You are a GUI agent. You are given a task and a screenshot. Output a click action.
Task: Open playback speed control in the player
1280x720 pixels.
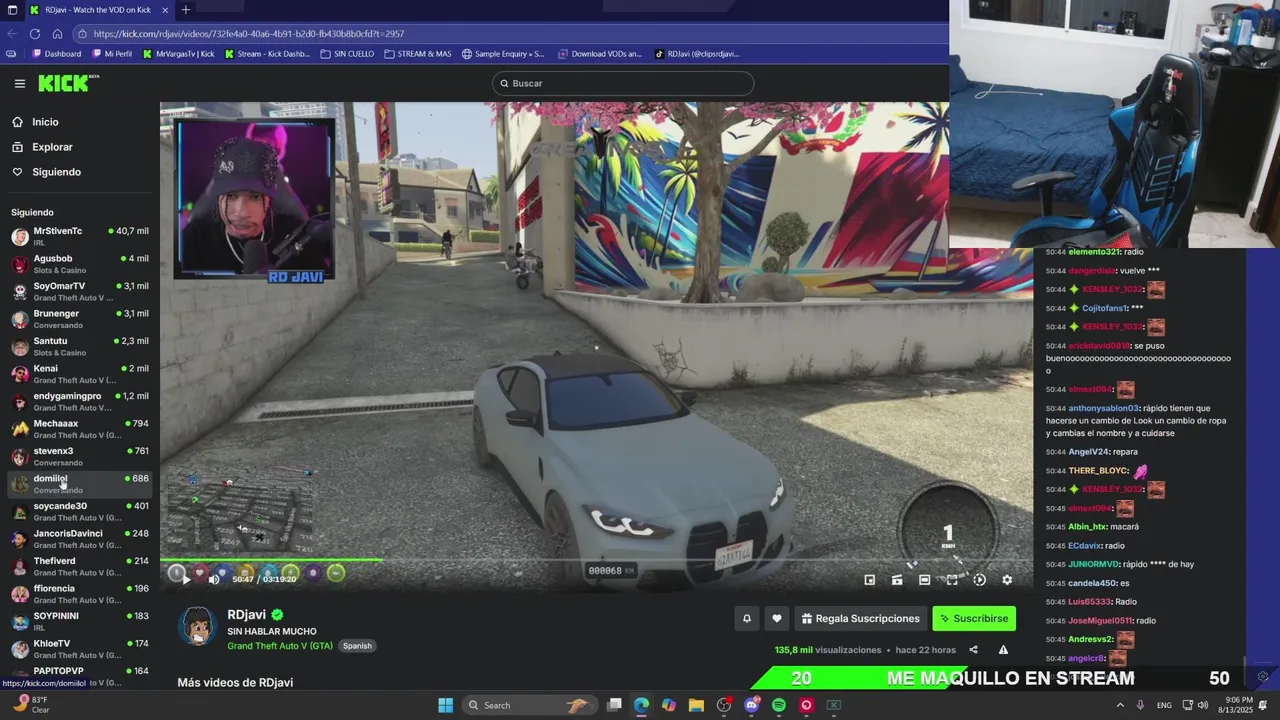pos(979,579)
